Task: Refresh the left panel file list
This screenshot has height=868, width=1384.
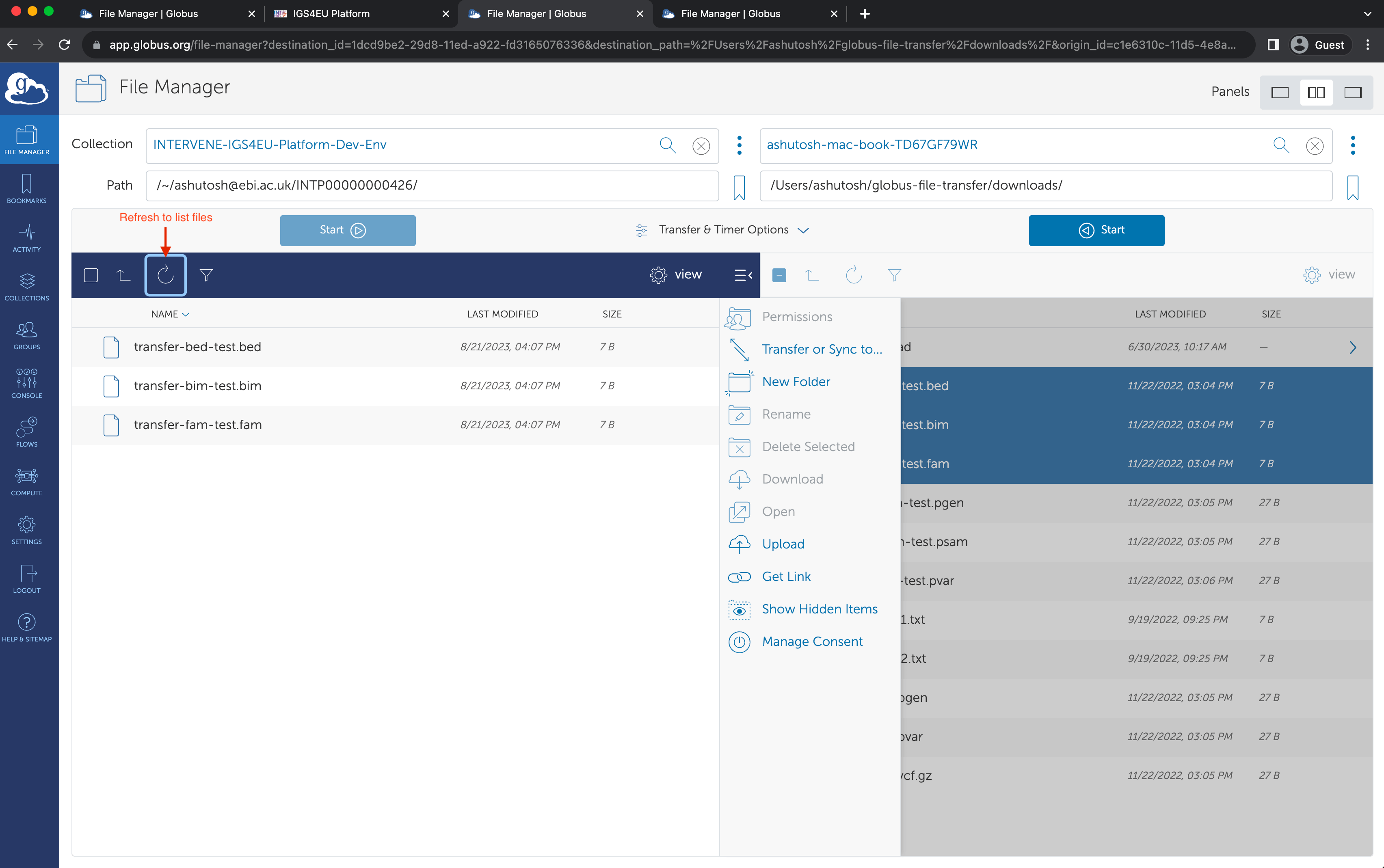Action: click(x=165, y=275)
